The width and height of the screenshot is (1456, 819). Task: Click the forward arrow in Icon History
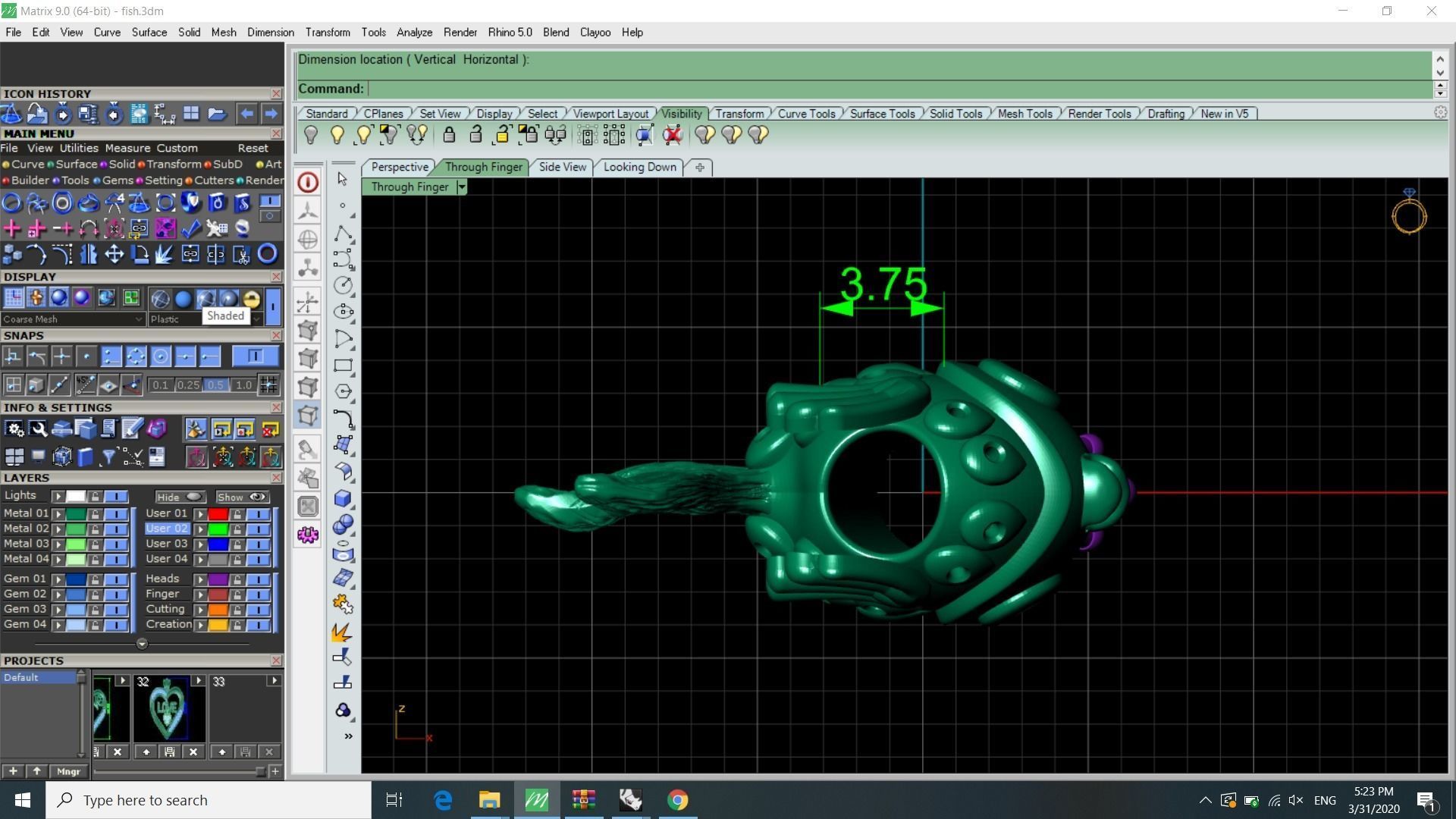[271, 114]
